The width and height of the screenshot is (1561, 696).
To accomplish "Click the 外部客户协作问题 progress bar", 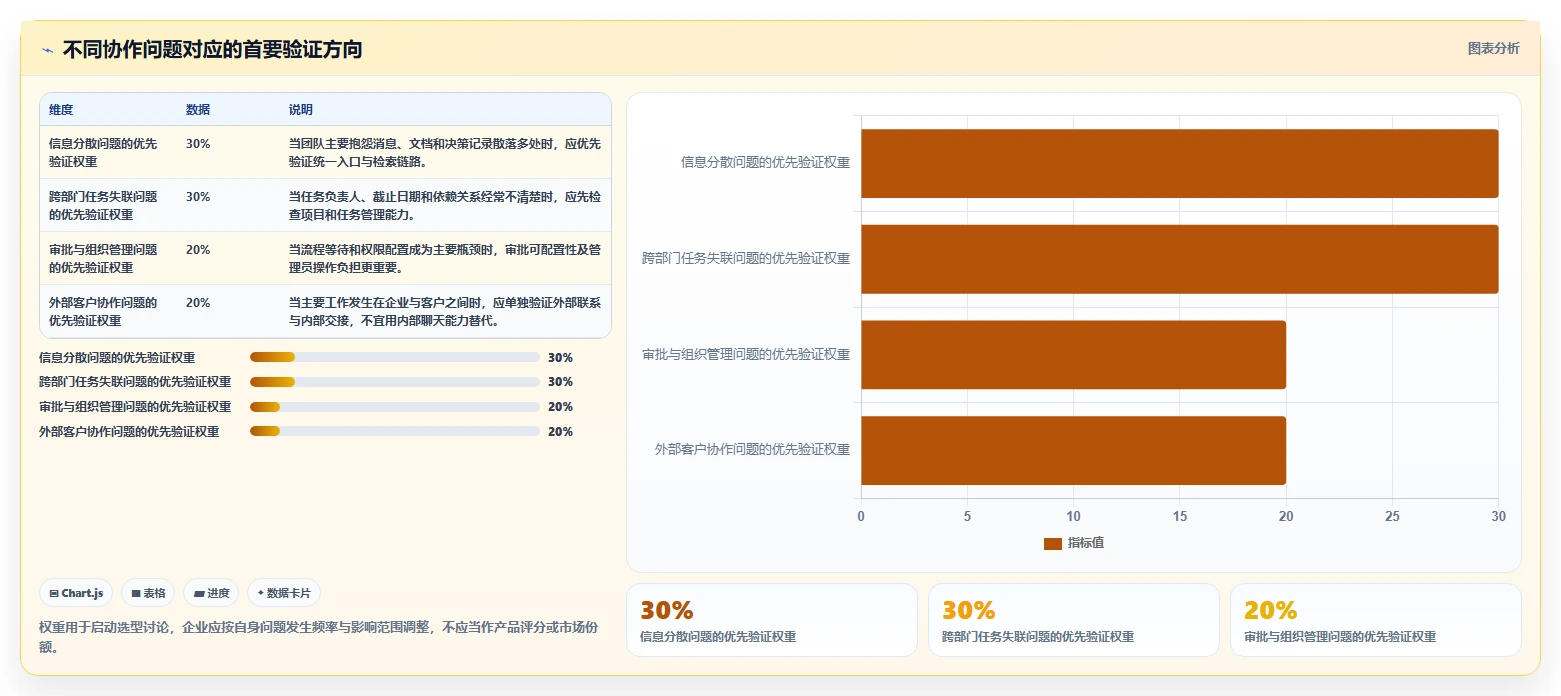I will 395,432.
